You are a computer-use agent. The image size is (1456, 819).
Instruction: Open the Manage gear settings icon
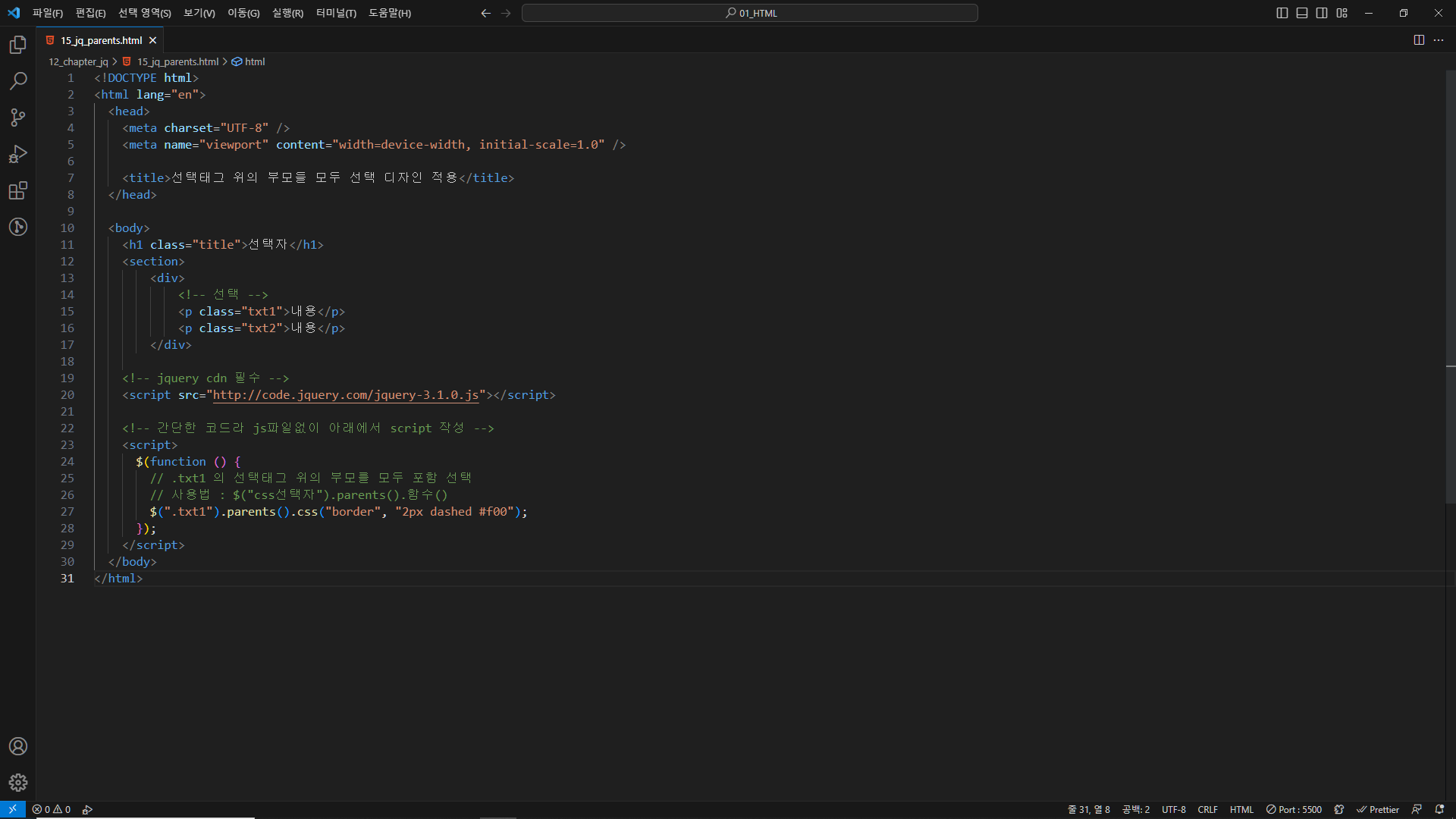pos(18,783)
